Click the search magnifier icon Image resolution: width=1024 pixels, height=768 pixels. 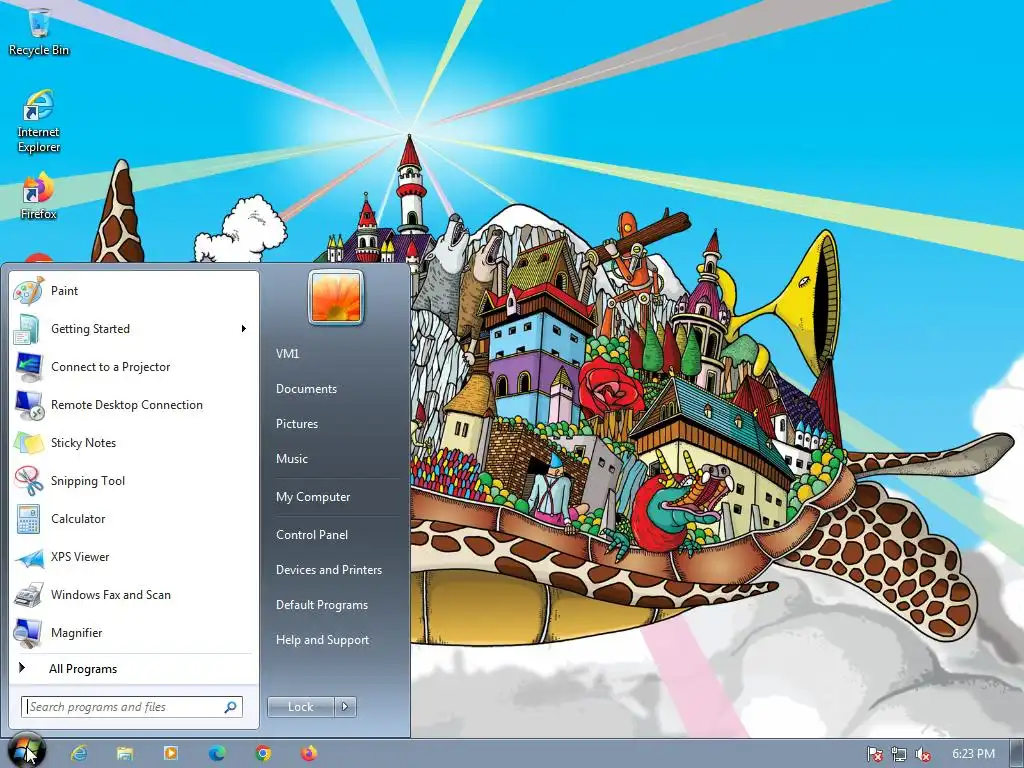pyautogui.click(x=231, y=707)
